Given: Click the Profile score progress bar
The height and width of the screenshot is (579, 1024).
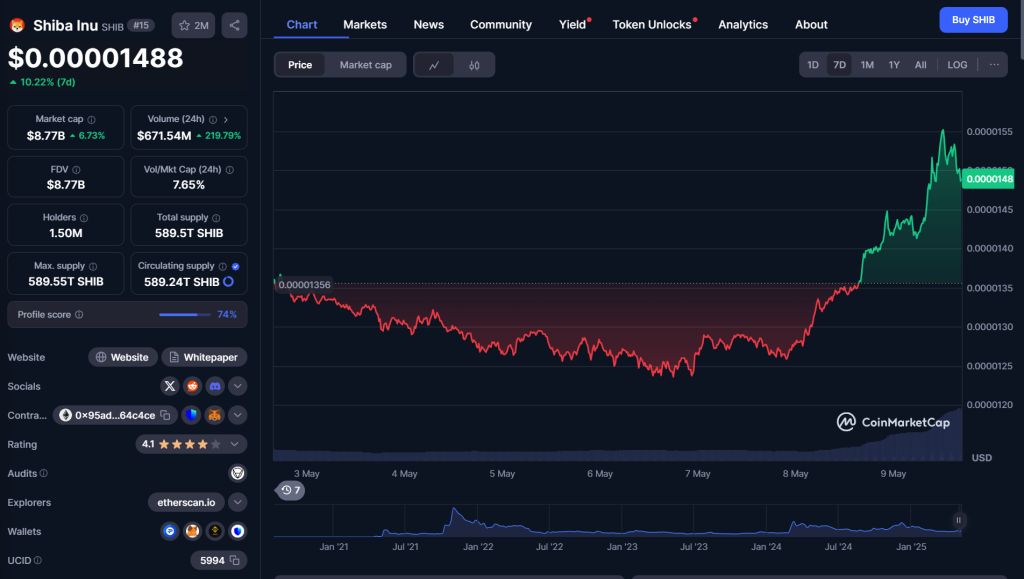Looking at the screenshot, I should point(185,315).
